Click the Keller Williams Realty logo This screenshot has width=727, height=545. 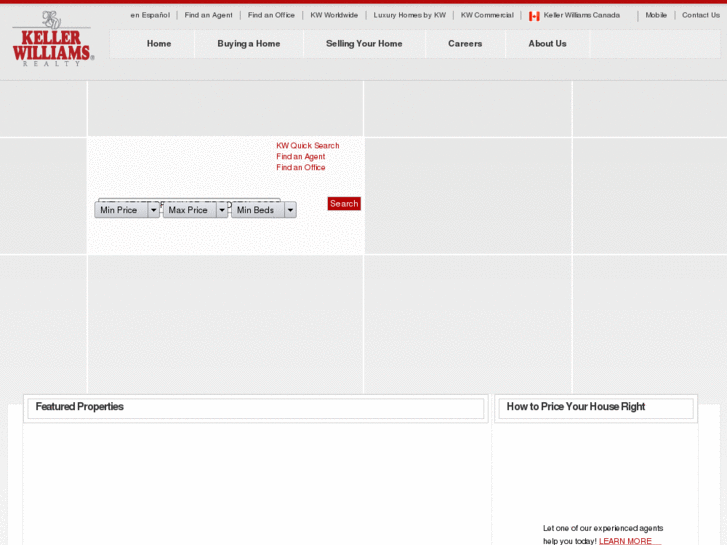(53, 38)
